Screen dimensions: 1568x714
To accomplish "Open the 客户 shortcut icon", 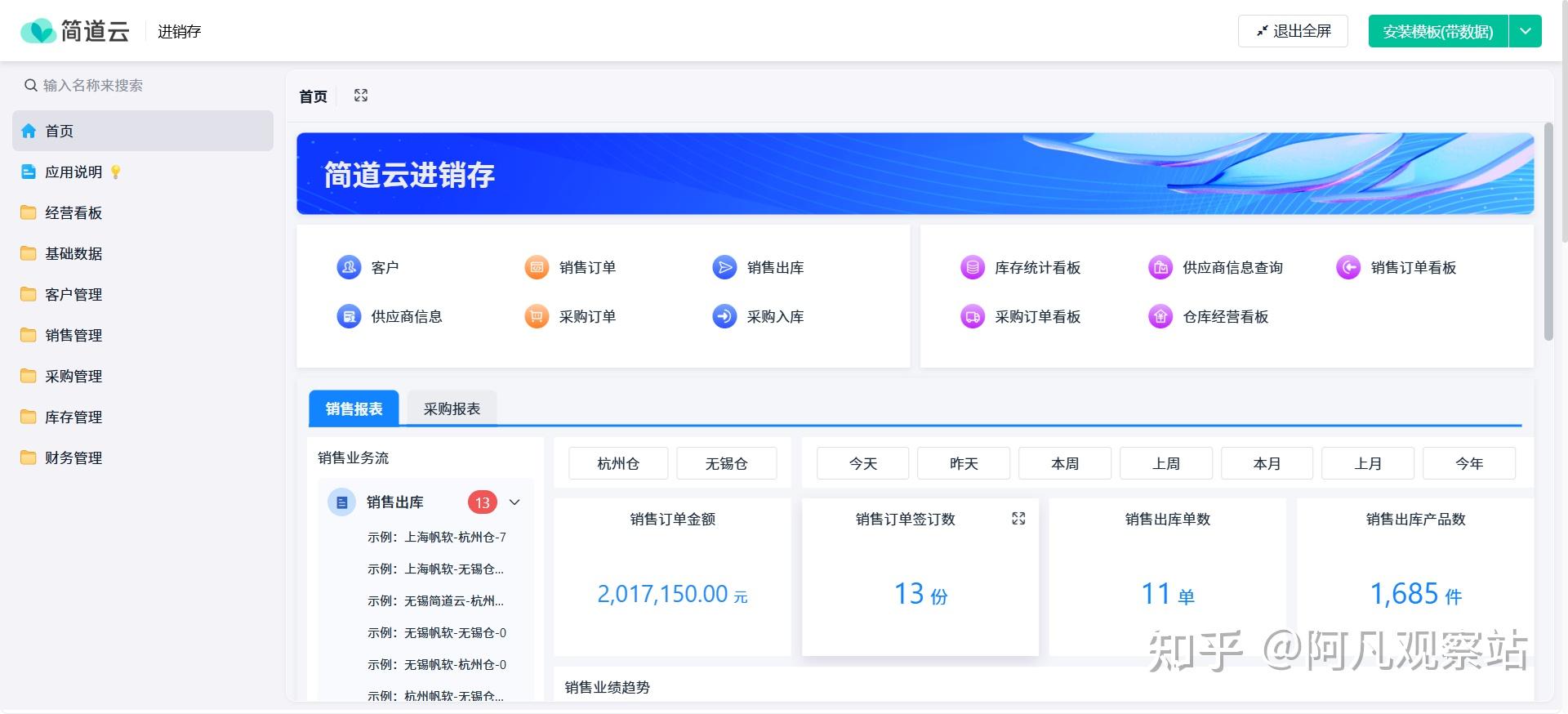I will click(x=349, y=267).
